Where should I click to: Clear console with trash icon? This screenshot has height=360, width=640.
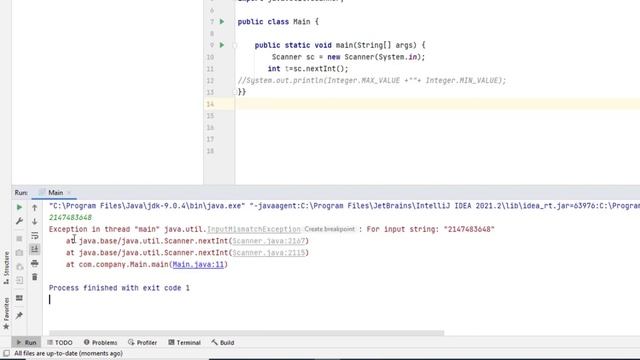coord(35,277)
